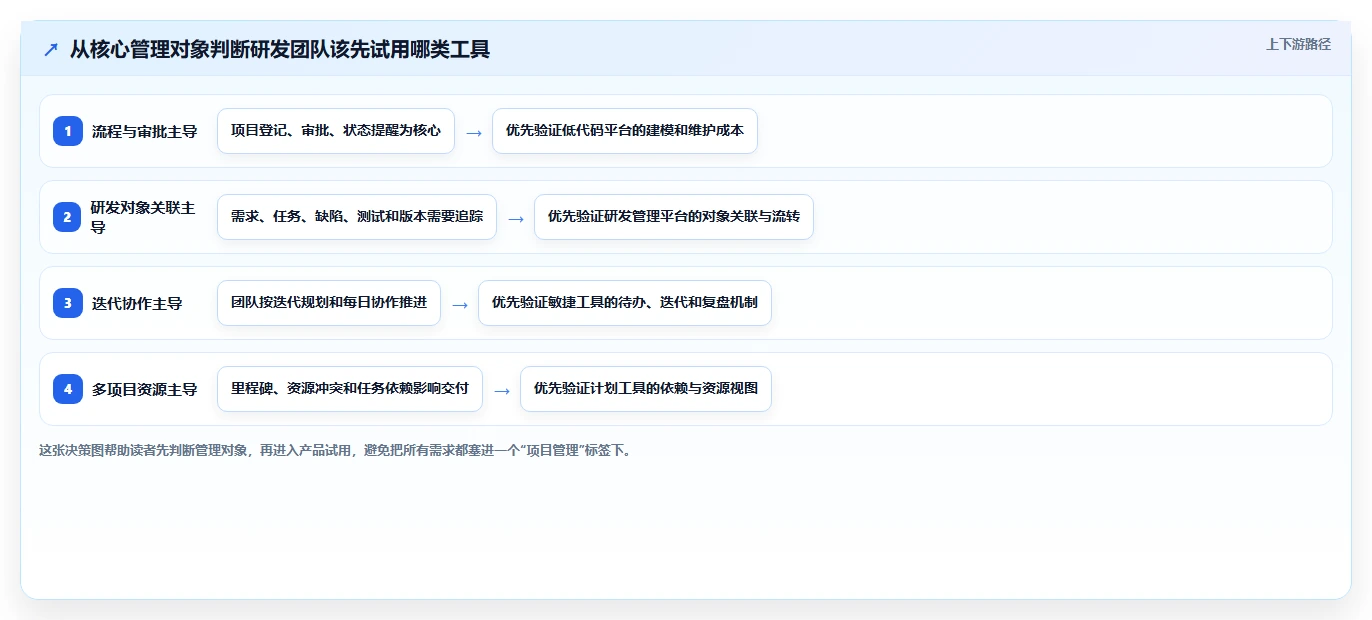Click the 需求、任务、缺陷、测试和版本需要追踪 box

pyautogui.click(x=357, y=217)
